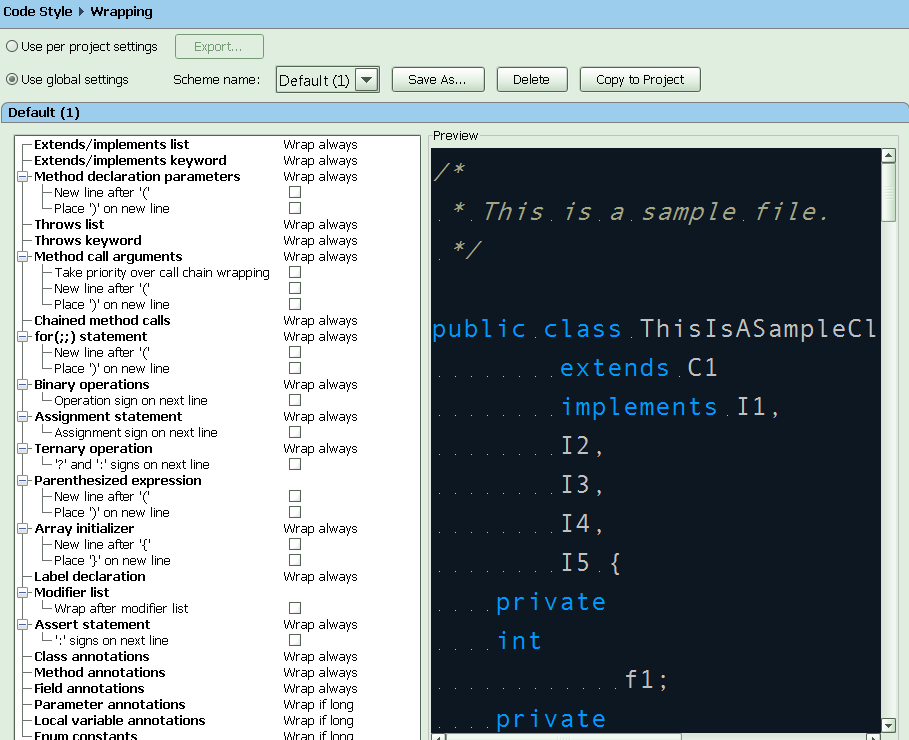Image resolution: width=909 pixels, height=740 pixels.
Task: Open wrap options for Enum constants
Action: [x=320, y=735]
